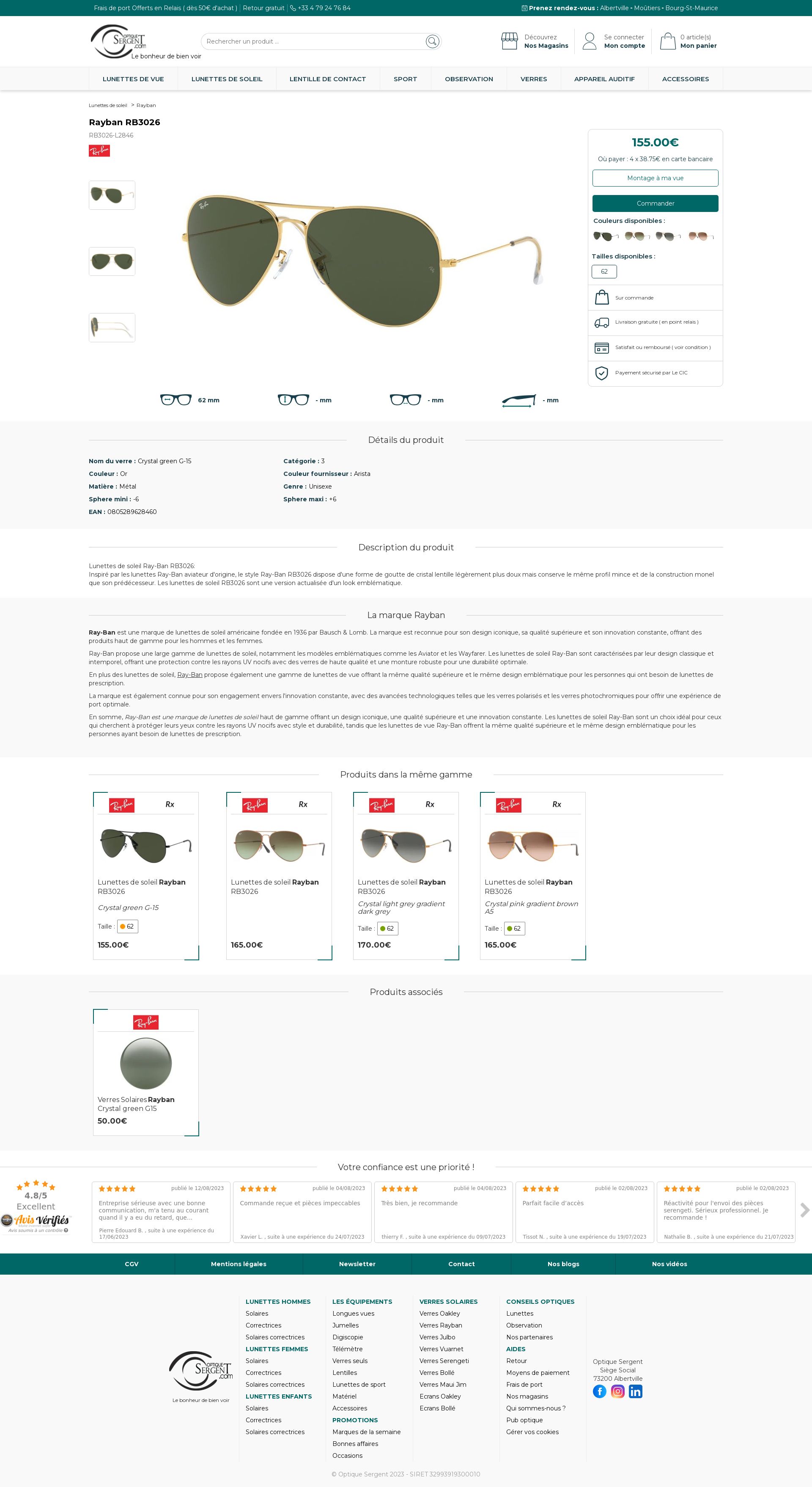This screenshot has width=812, height=1487.
Task: Click the lens width glasses icon (62 mm)
Action: tap(176, 400)
